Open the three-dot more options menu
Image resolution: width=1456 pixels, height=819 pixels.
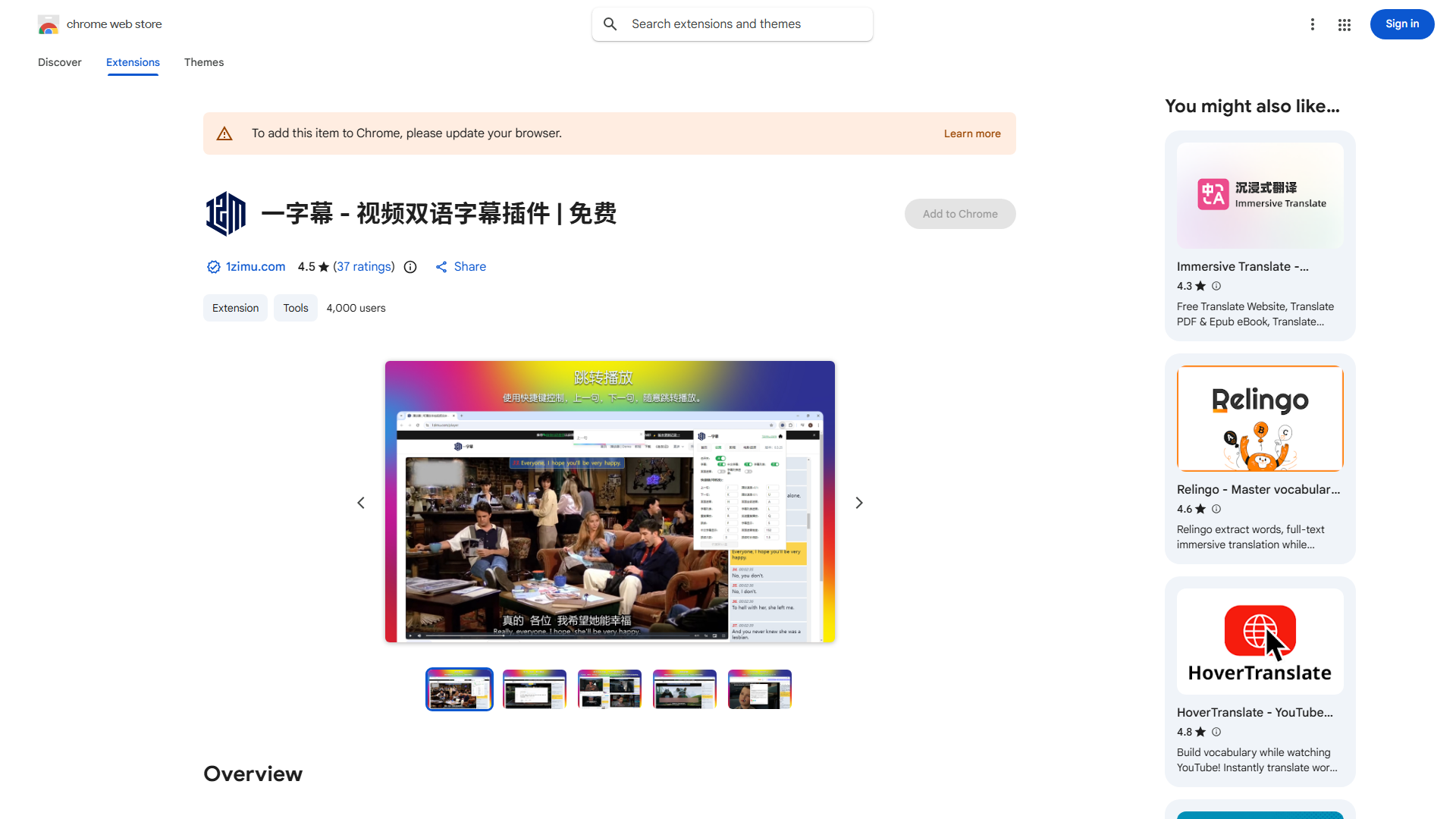point(1313,24)
